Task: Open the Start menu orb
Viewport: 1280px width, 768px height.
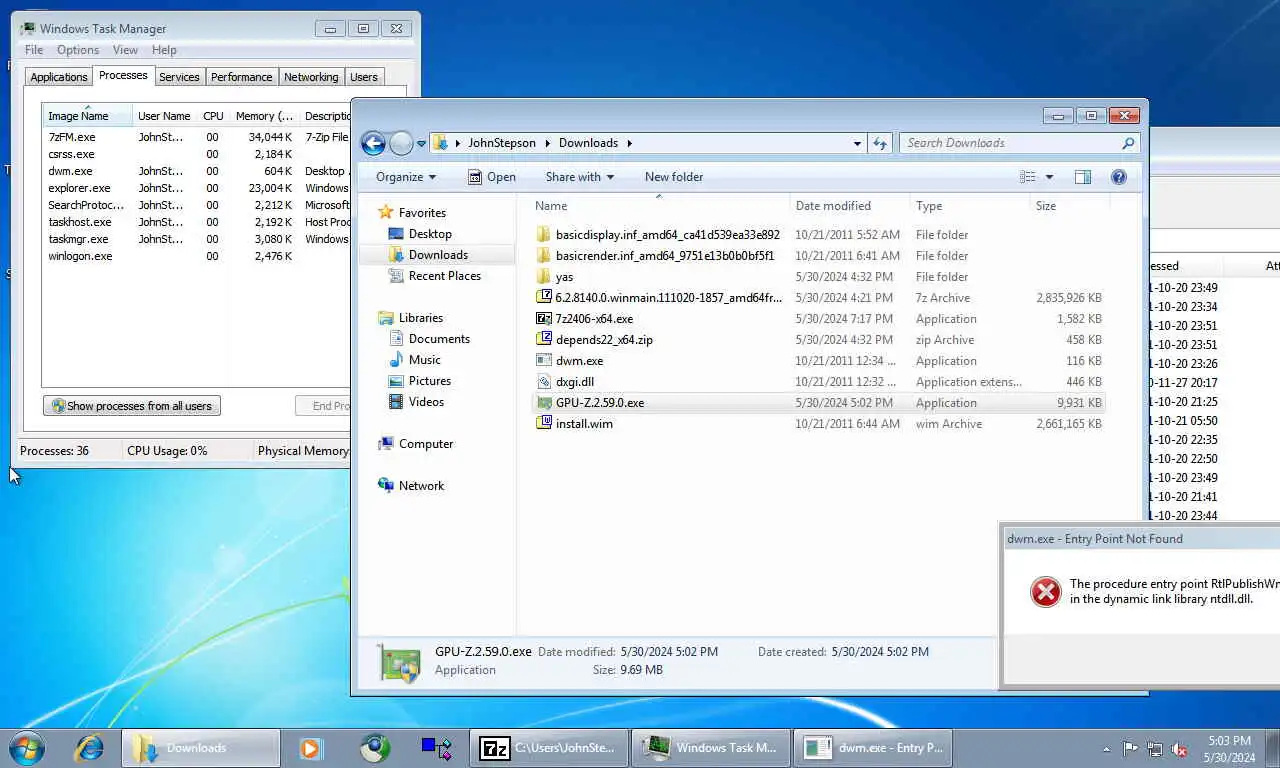Action: (x=26, y=748)
